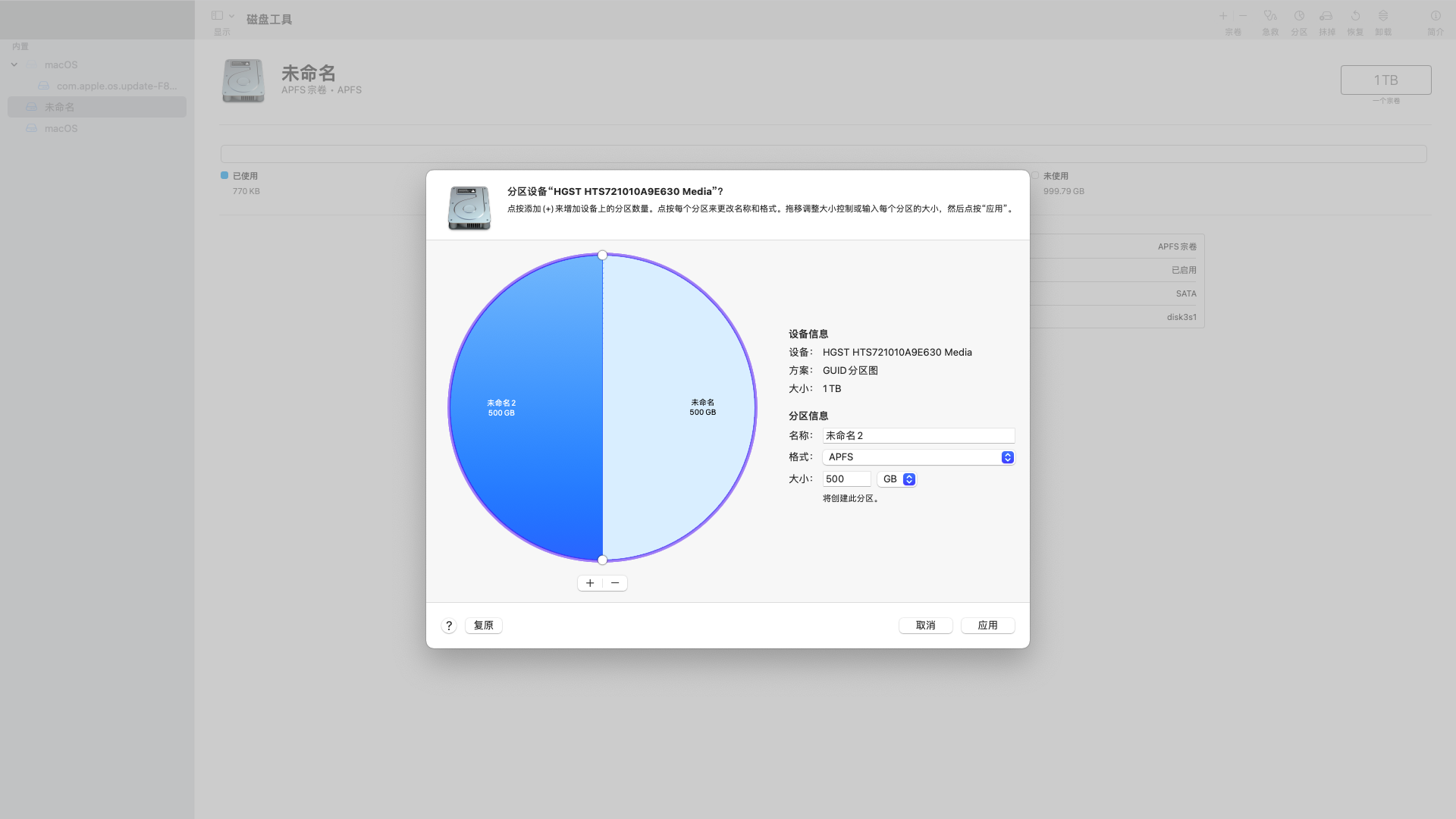The height and width of the screenshot is (819, 1456).
Task: Click the Restore (恢复) toolbar icon
Action: coord(1355,16)
